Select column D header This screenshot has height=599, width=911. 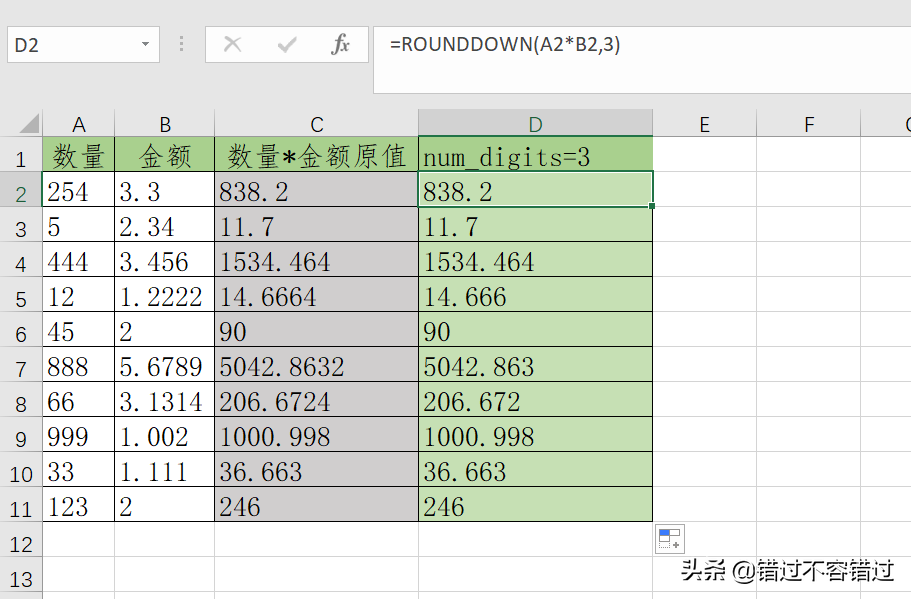coord(535,124)
